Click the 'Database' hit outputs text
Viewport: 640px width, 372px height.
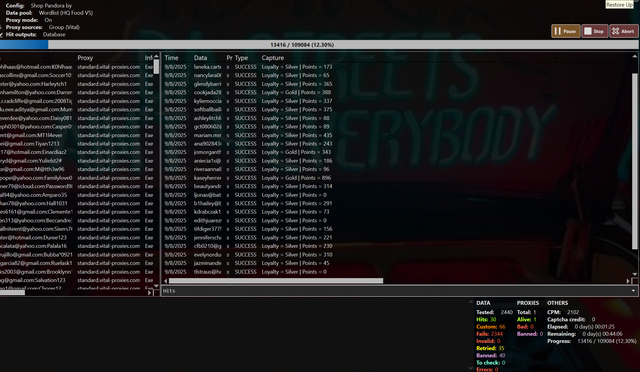(54, 35)
